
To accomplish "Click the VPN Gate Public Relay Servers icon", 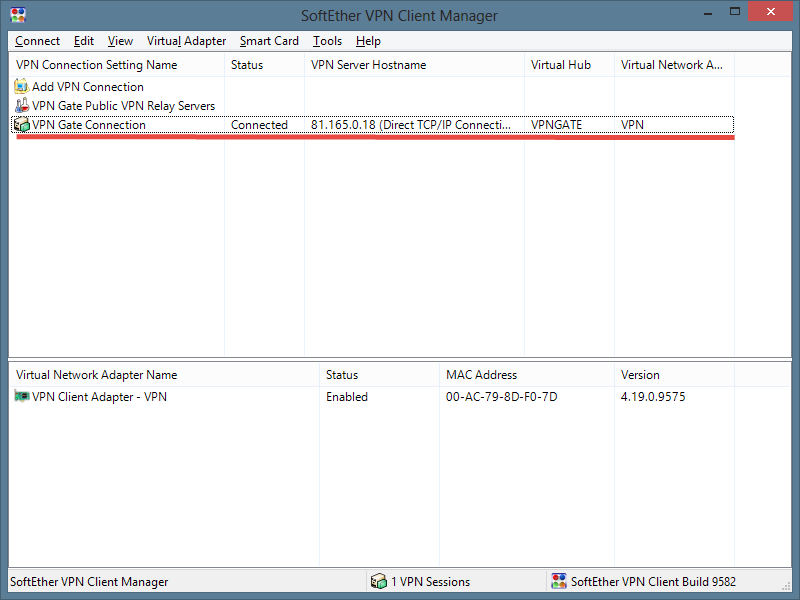I will (22, 106).
